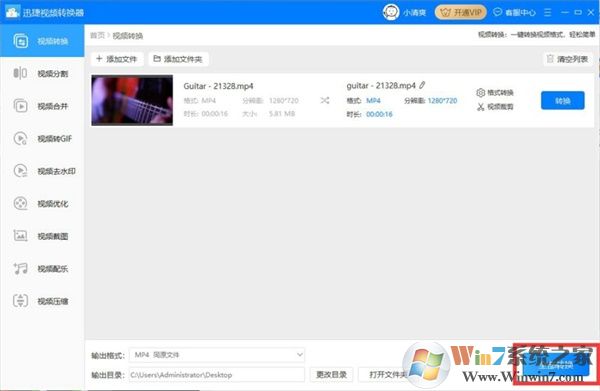Click the source file name Guitar - 21328.mp4
Screen dimensions: 600x391
218,86
